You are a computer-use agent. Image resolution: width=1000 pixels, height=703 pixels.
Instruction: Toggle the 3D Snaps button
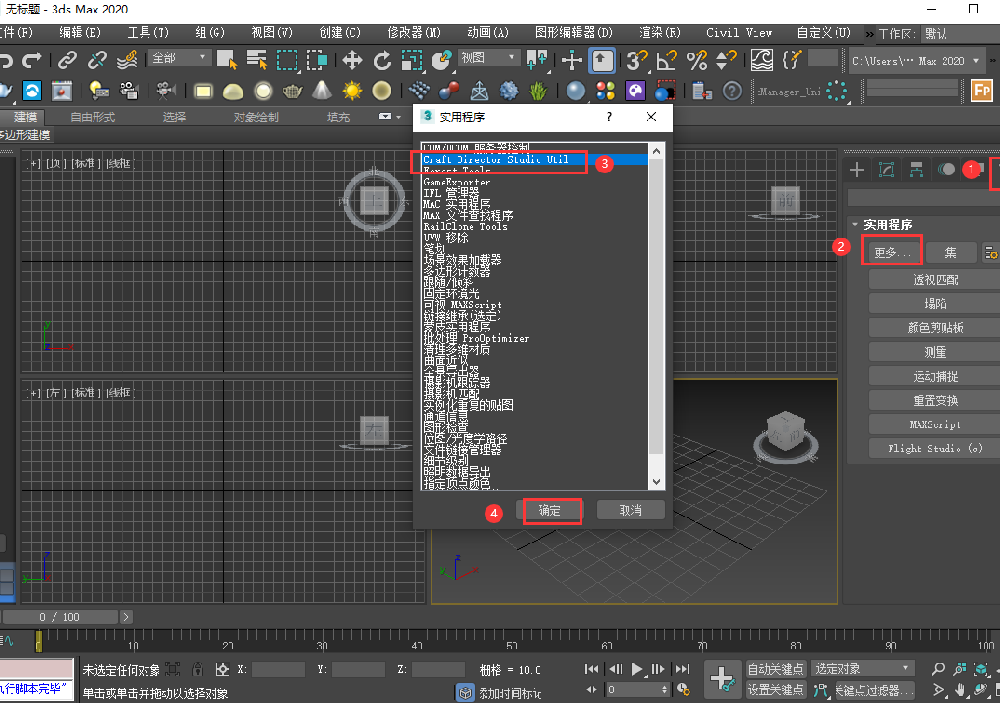coord(636,61)
